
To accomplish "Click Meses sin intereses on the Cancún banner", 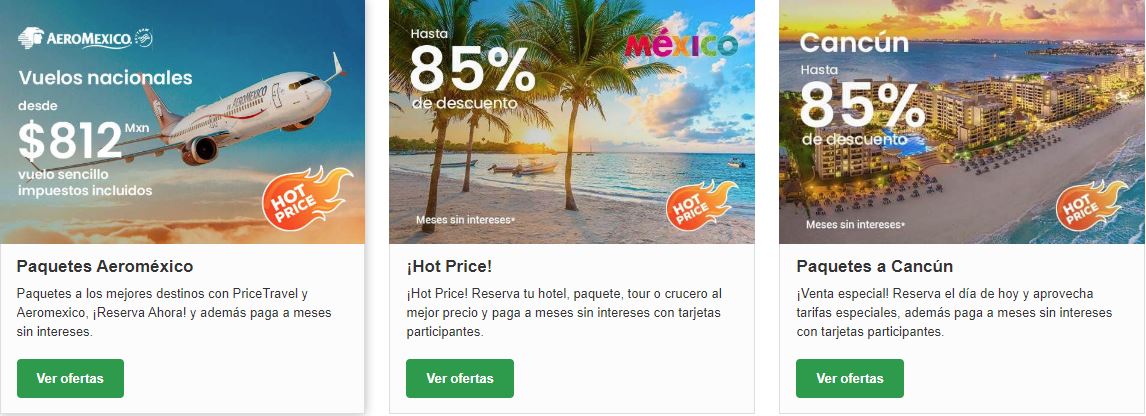I will coord(855,224).
